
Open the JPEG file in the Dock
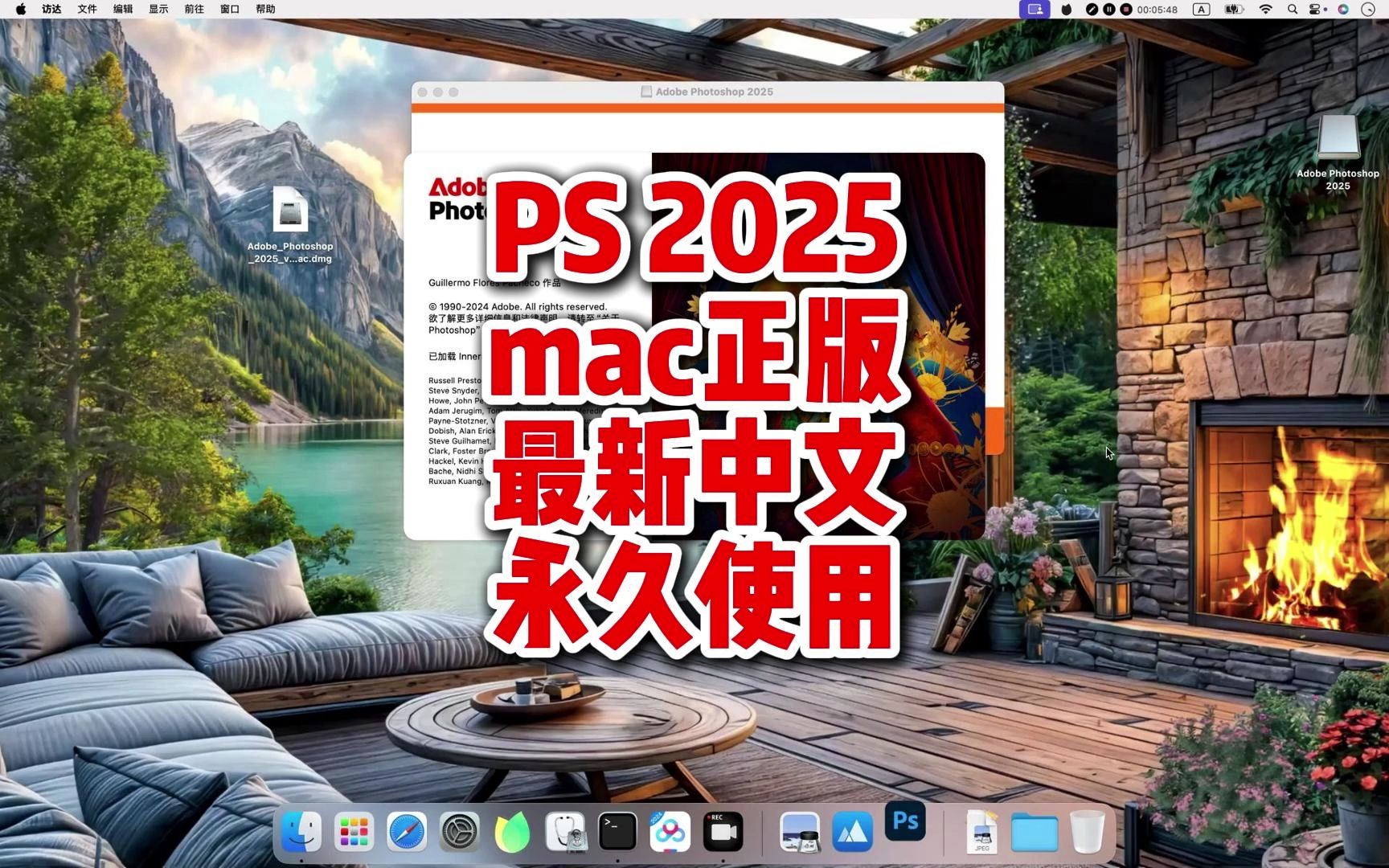pyautogui.click(x=981, y=832)
